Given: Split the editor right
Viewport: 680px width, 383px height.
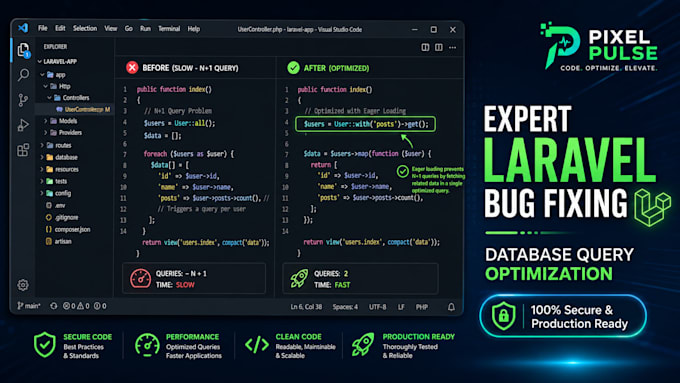Looking at the screenshot, I should pyautogui.click(x=425, y=47).
